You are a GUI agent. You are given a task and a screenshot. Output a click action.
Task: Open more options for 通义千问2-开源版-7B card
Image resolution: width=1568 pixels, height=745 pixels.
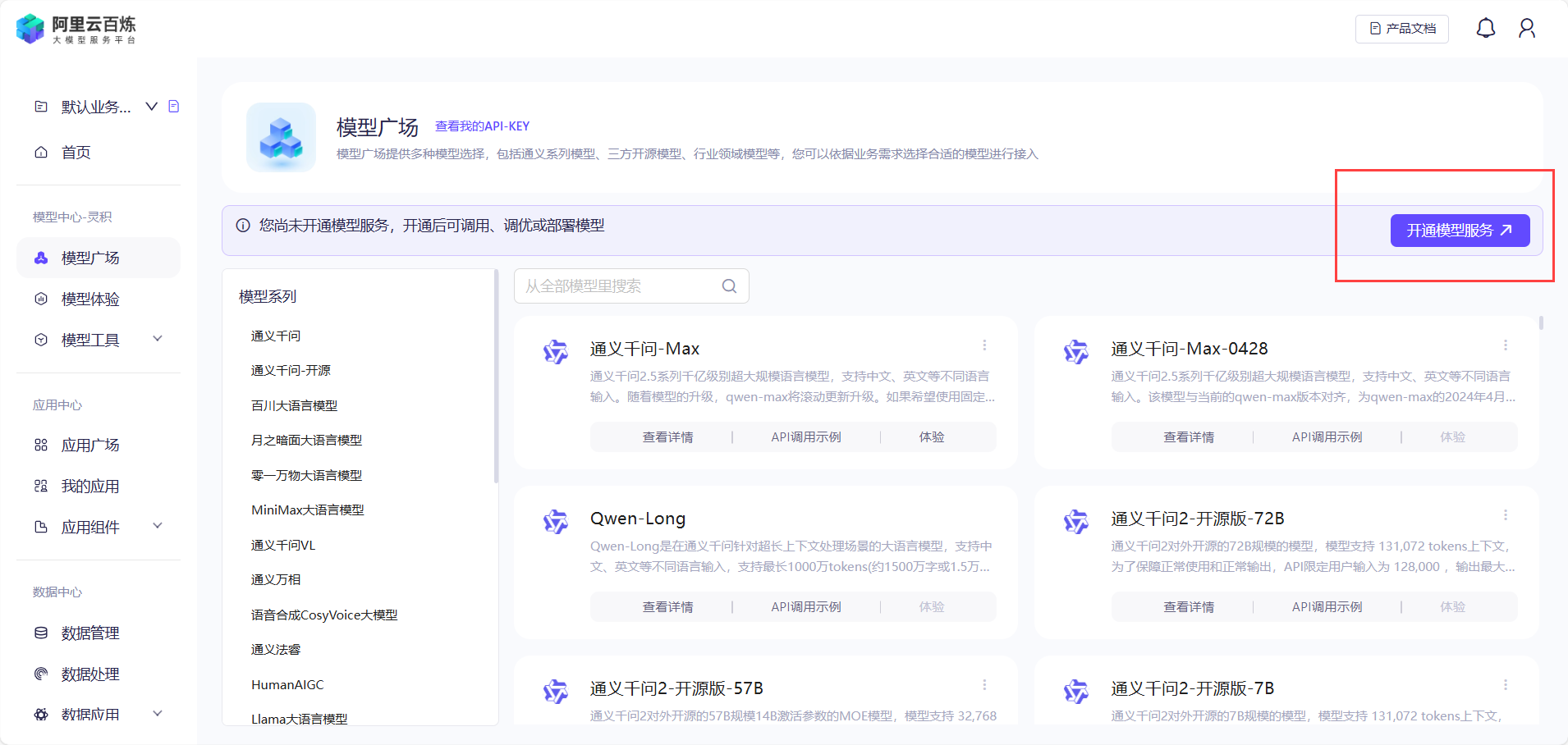coord(1506,685)
